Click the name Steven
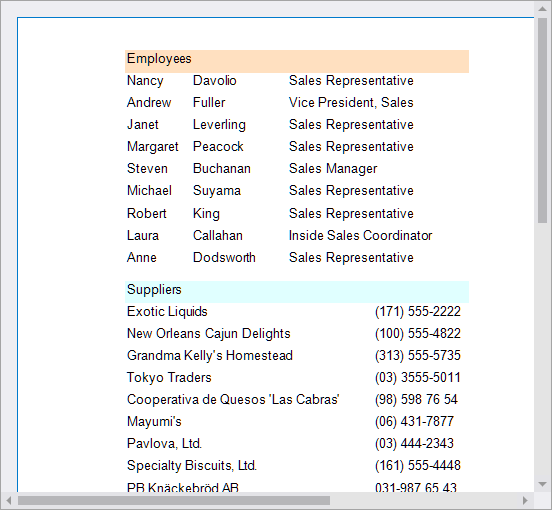Viewport: 552px width, 510px height. click(147, 169)
